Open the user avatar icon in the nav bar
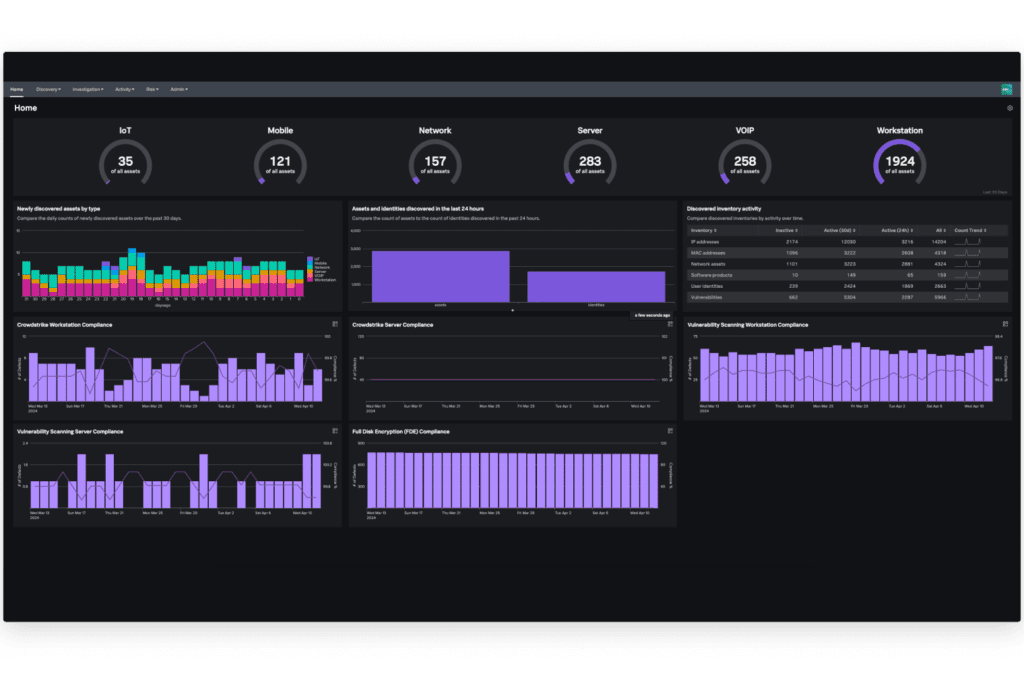Screen dimensions: 1024x674 click(x=1006, y=89)
